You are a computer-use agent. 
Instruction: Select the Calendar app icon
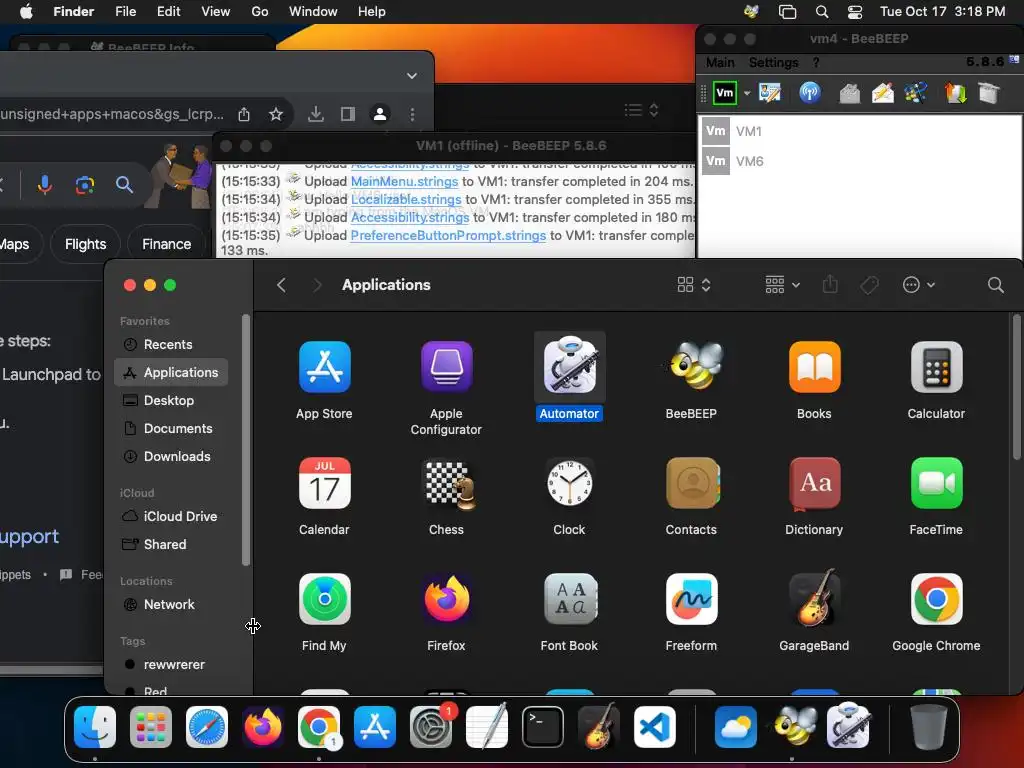point(325,483)
